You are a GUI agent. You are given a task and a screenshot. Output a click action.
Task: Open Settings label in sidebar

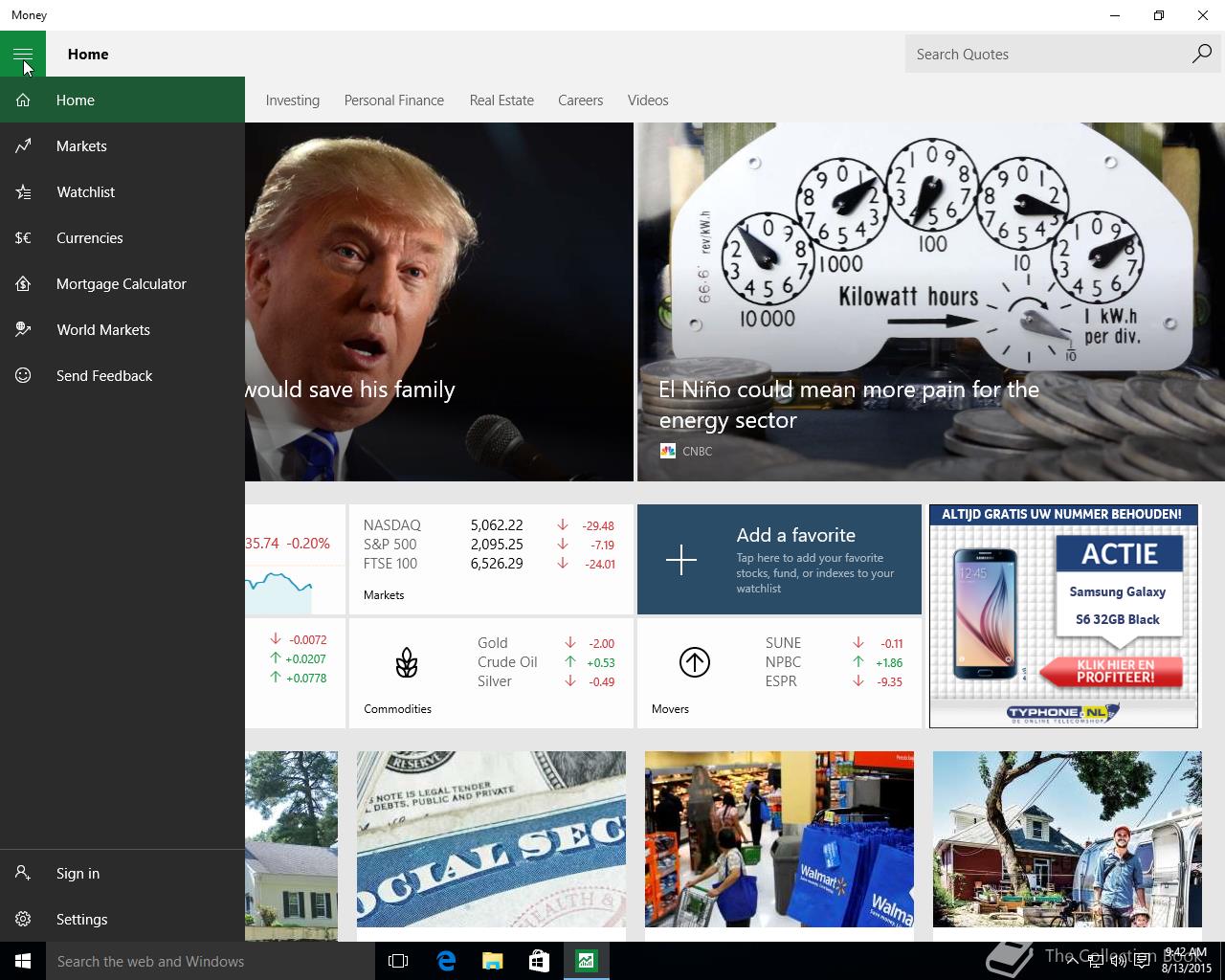click(x=82, y=919)
